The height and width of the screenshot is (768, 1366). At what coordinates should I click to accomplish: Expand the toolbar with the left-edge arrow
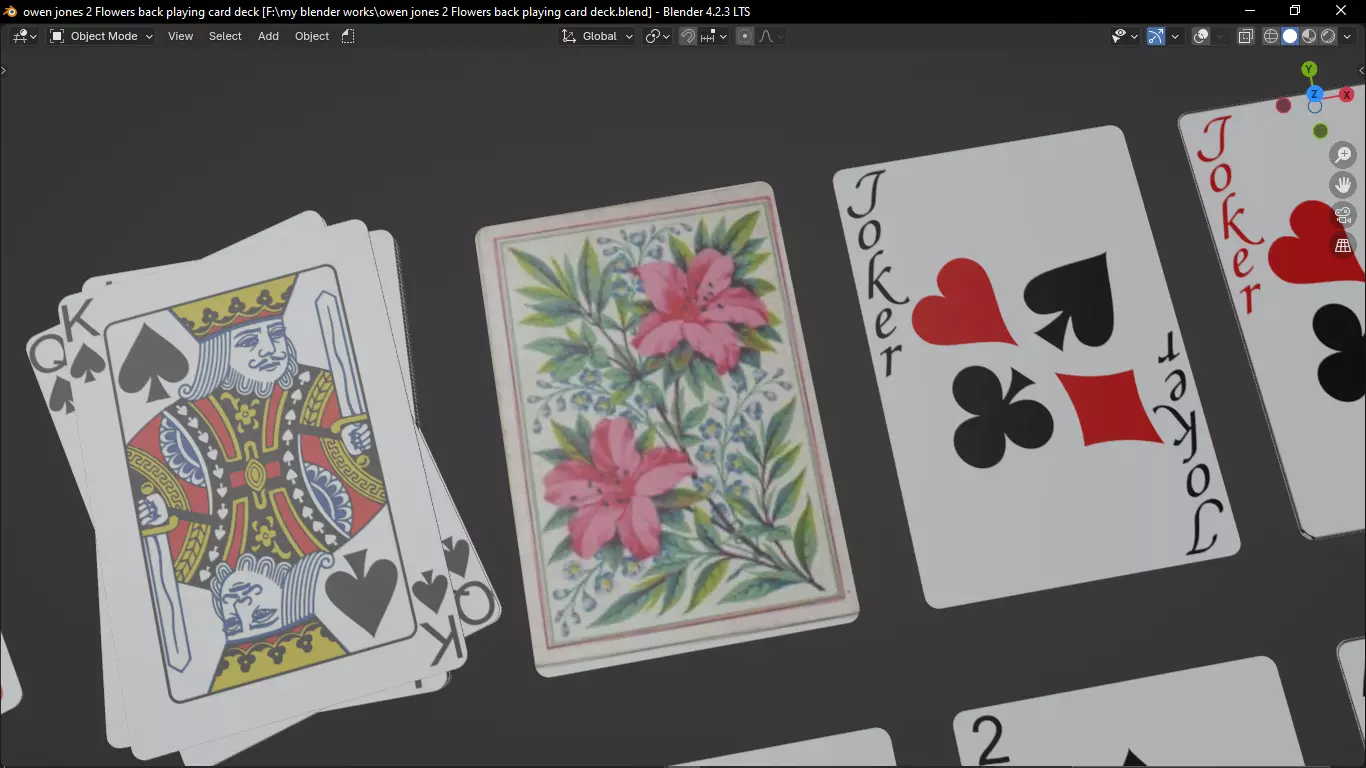4,70
